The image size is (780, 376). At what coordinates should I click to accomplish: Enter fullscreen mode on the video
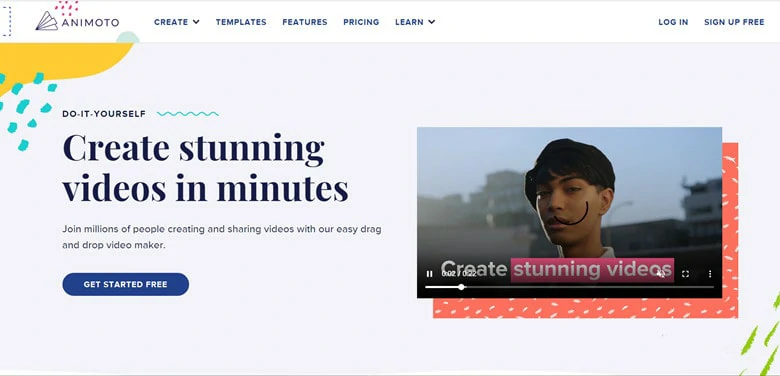(685, 274)
